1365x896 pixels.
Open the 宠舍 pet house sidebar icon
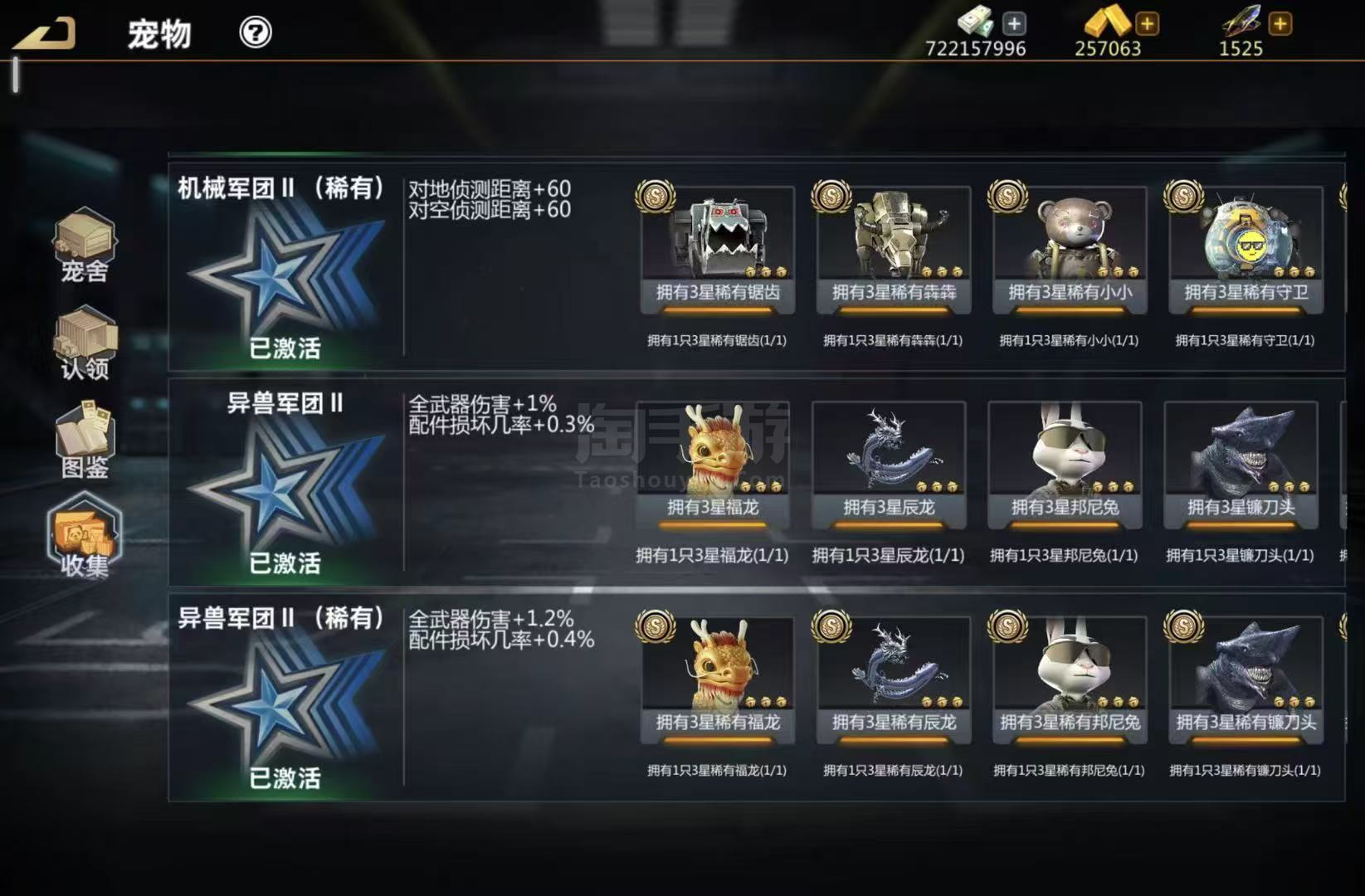click(85, 245)
